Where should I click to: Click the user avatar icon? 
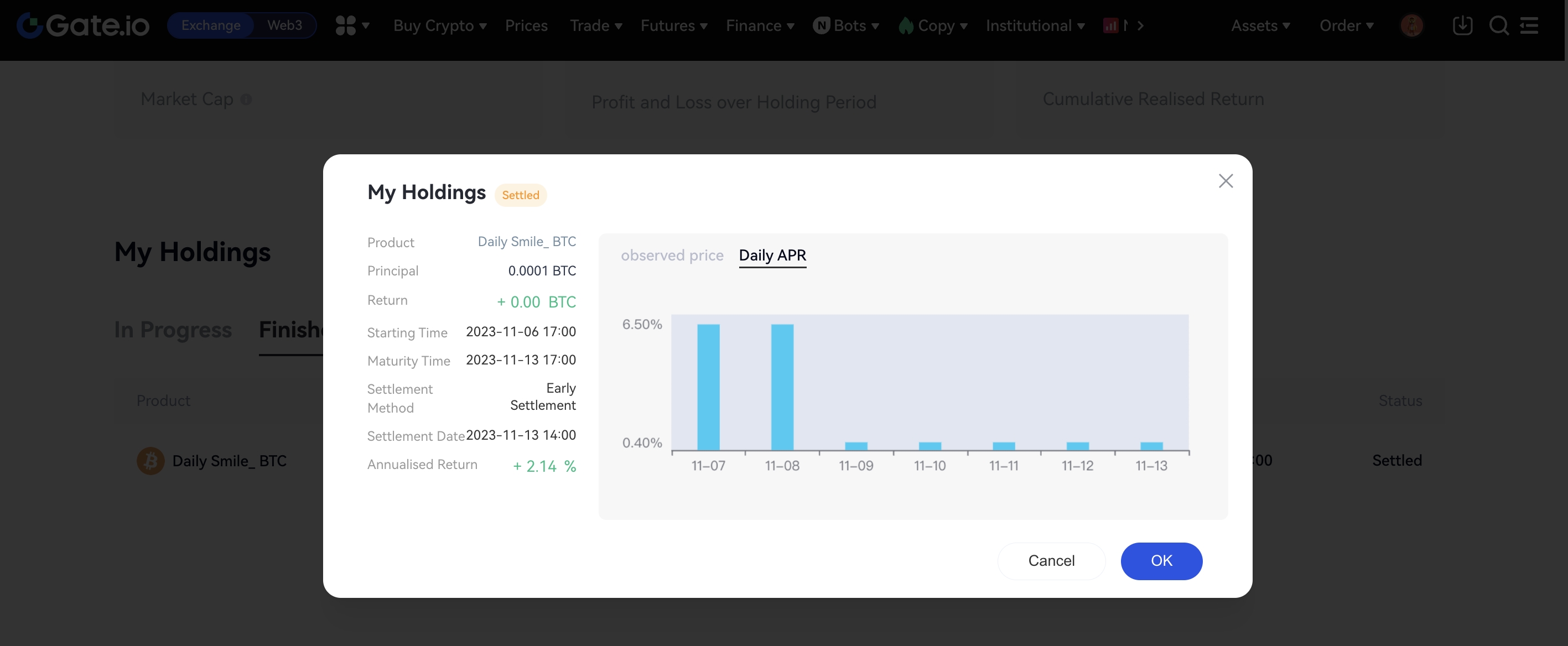point(1411,25)
